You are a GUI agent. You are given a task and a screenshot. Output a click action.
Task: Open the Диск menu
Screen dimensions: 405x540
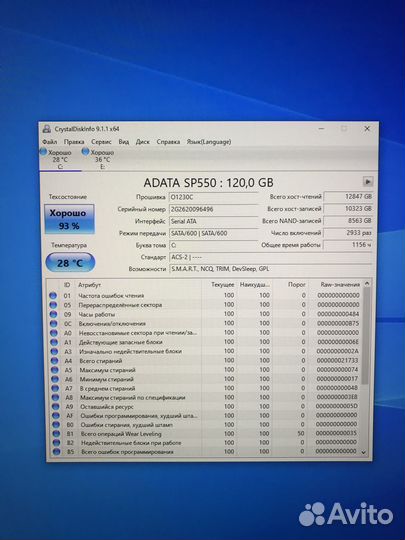pos(143,142)
